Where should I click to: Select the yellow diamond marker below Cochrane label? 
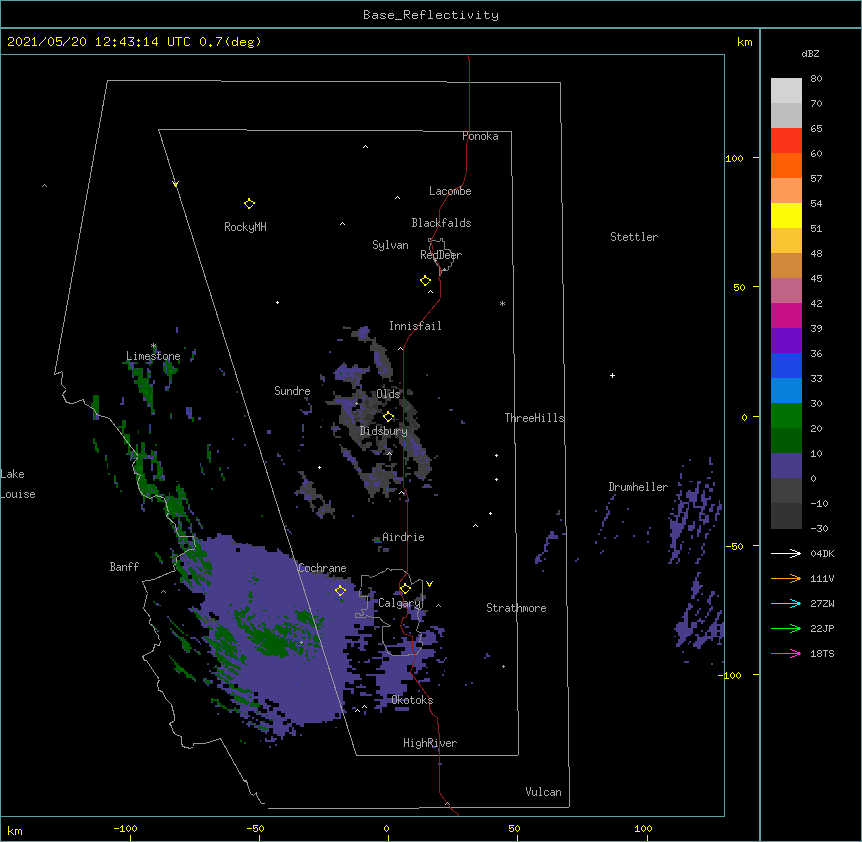340,591
